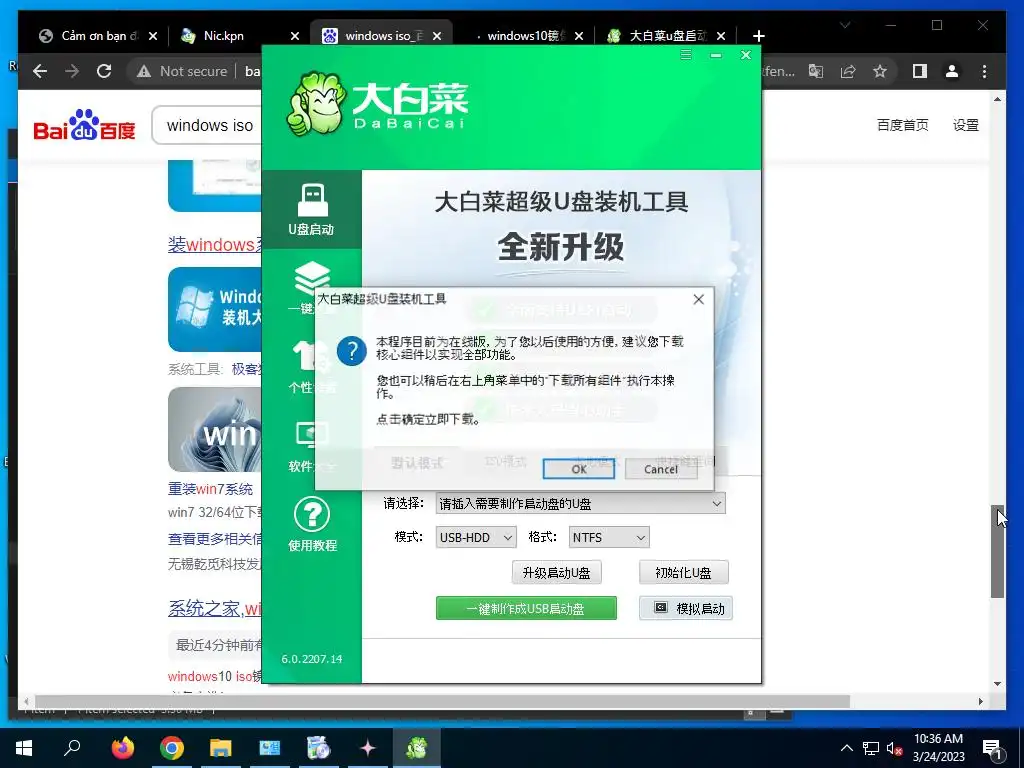Click the blue question mark dialog icon
This screenshot has height=768, width=1024.
(351, 351)
